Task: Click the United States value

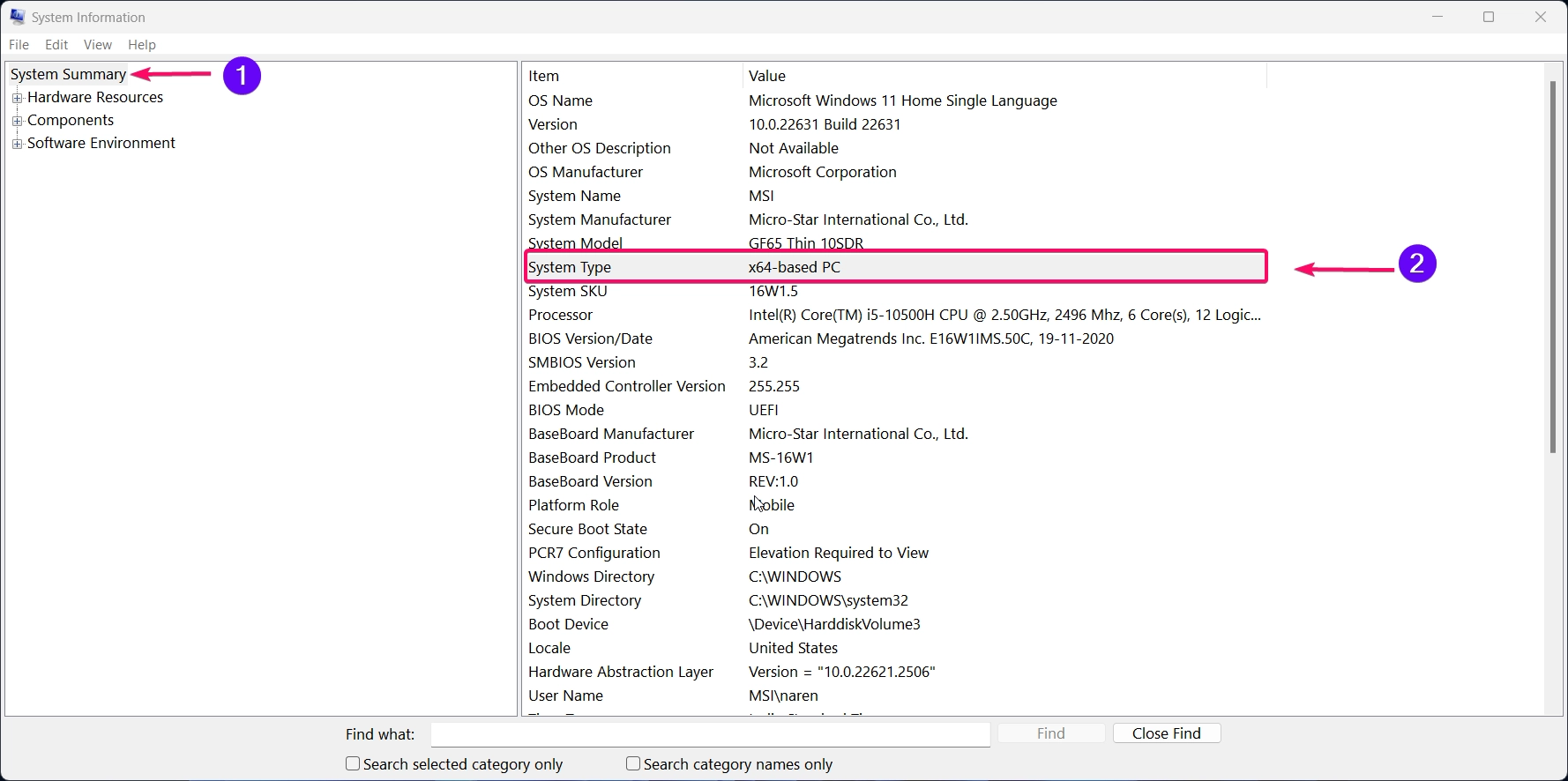Action: tap(793, 648)
